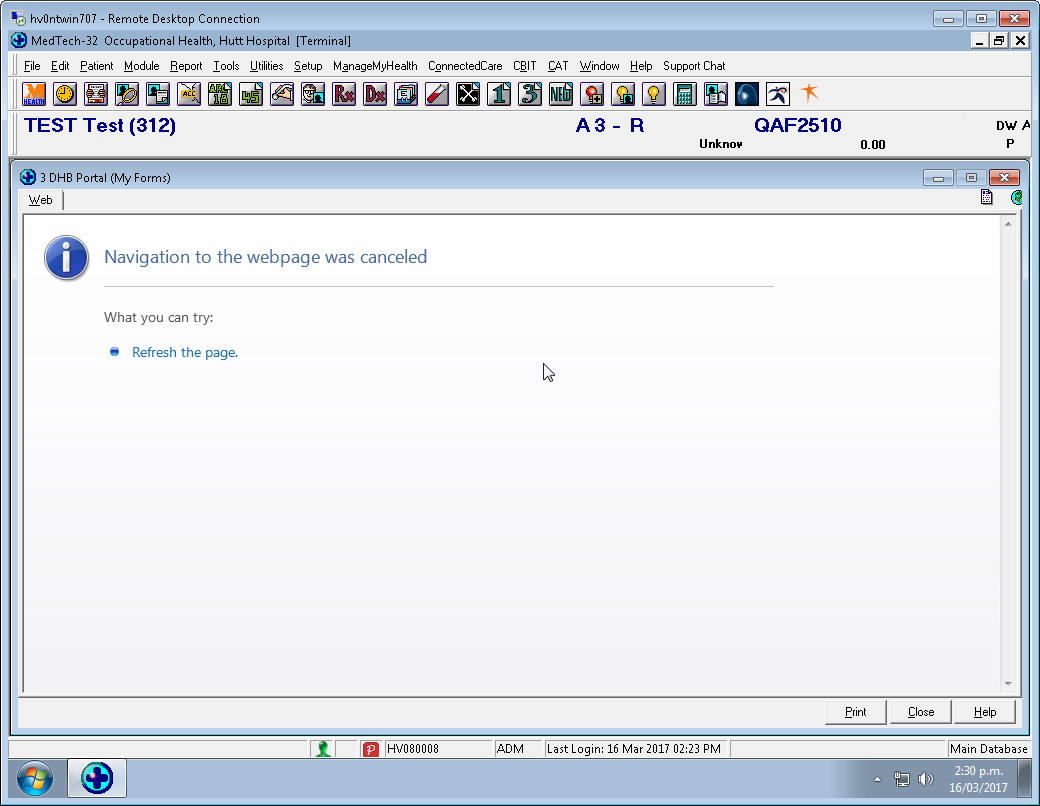Click the green user icon in status bar
The width and height of the screenshot is (1040, 806).
click(x=323, y=749)
